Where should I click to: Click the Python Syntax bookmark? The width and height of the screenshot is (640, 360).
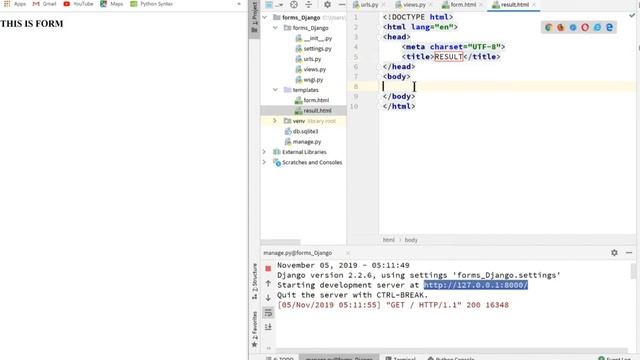[151, 4]
